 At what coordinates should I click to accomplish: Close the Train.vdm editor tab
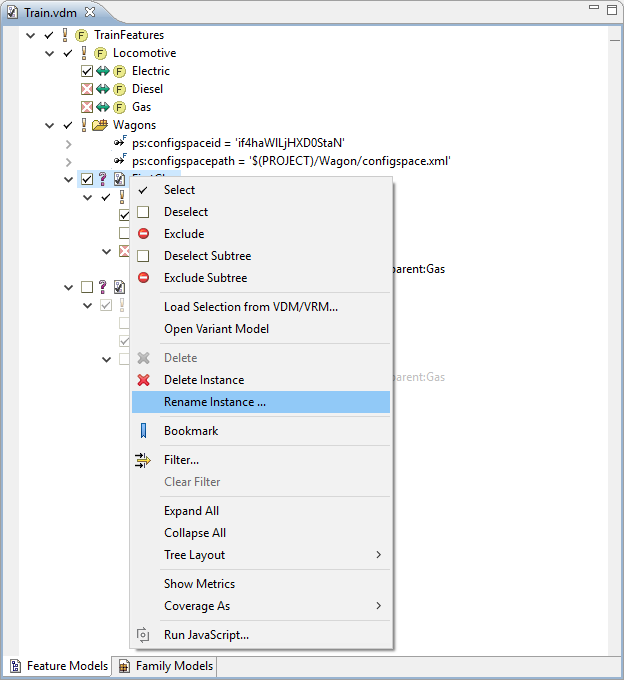89,11
